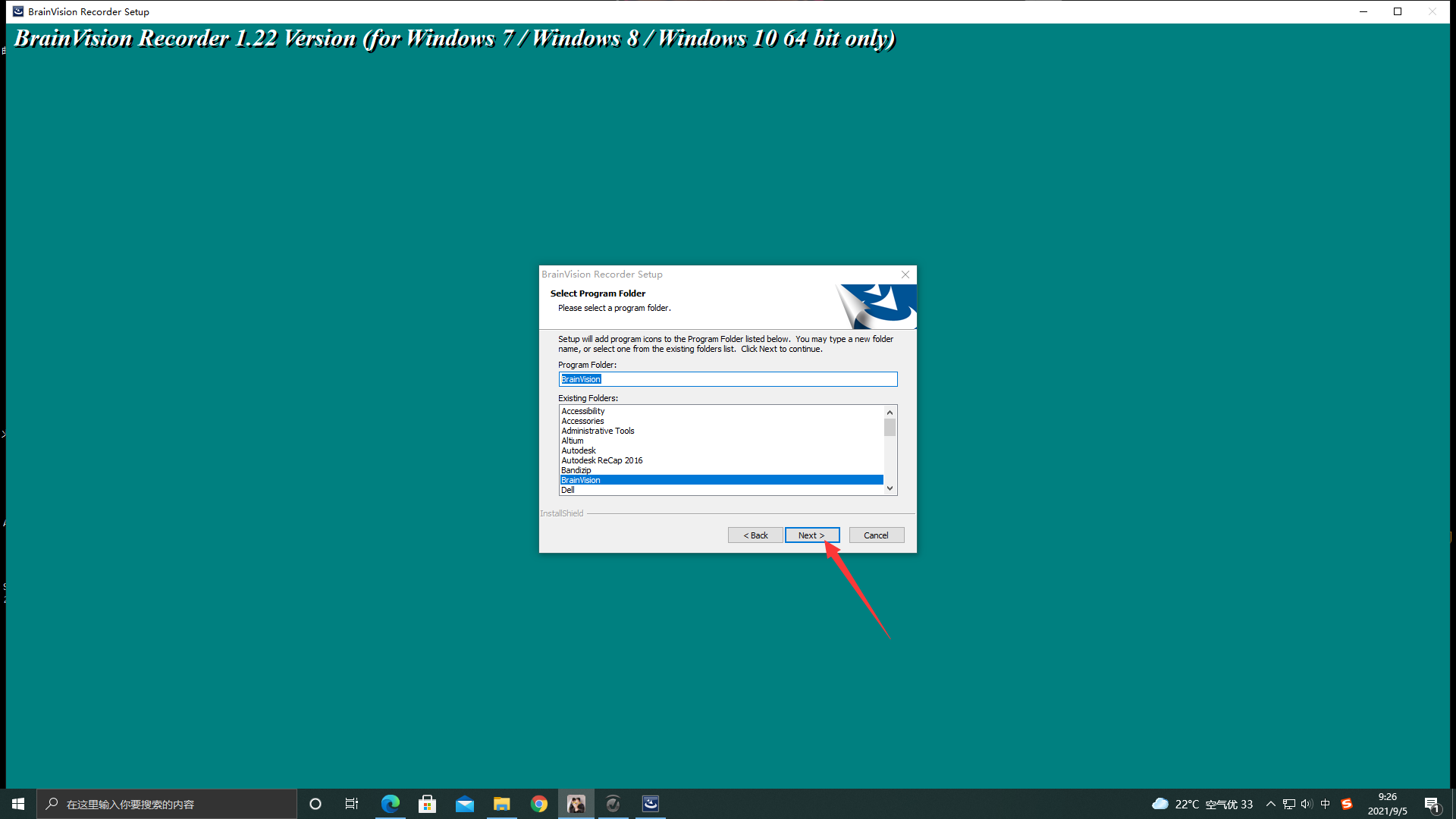
Task: Switch input language via the 中 indicator
Action: point(1326,804)
